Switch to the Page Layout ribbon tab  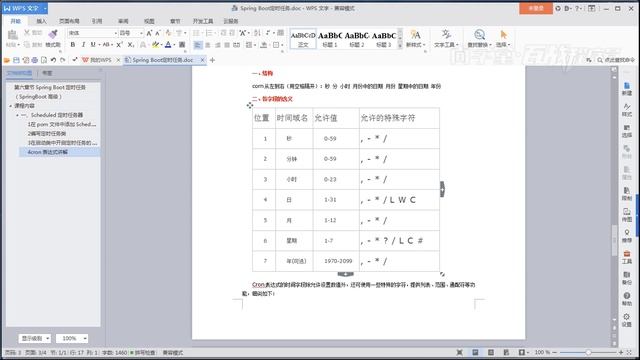tap(69, 21)
